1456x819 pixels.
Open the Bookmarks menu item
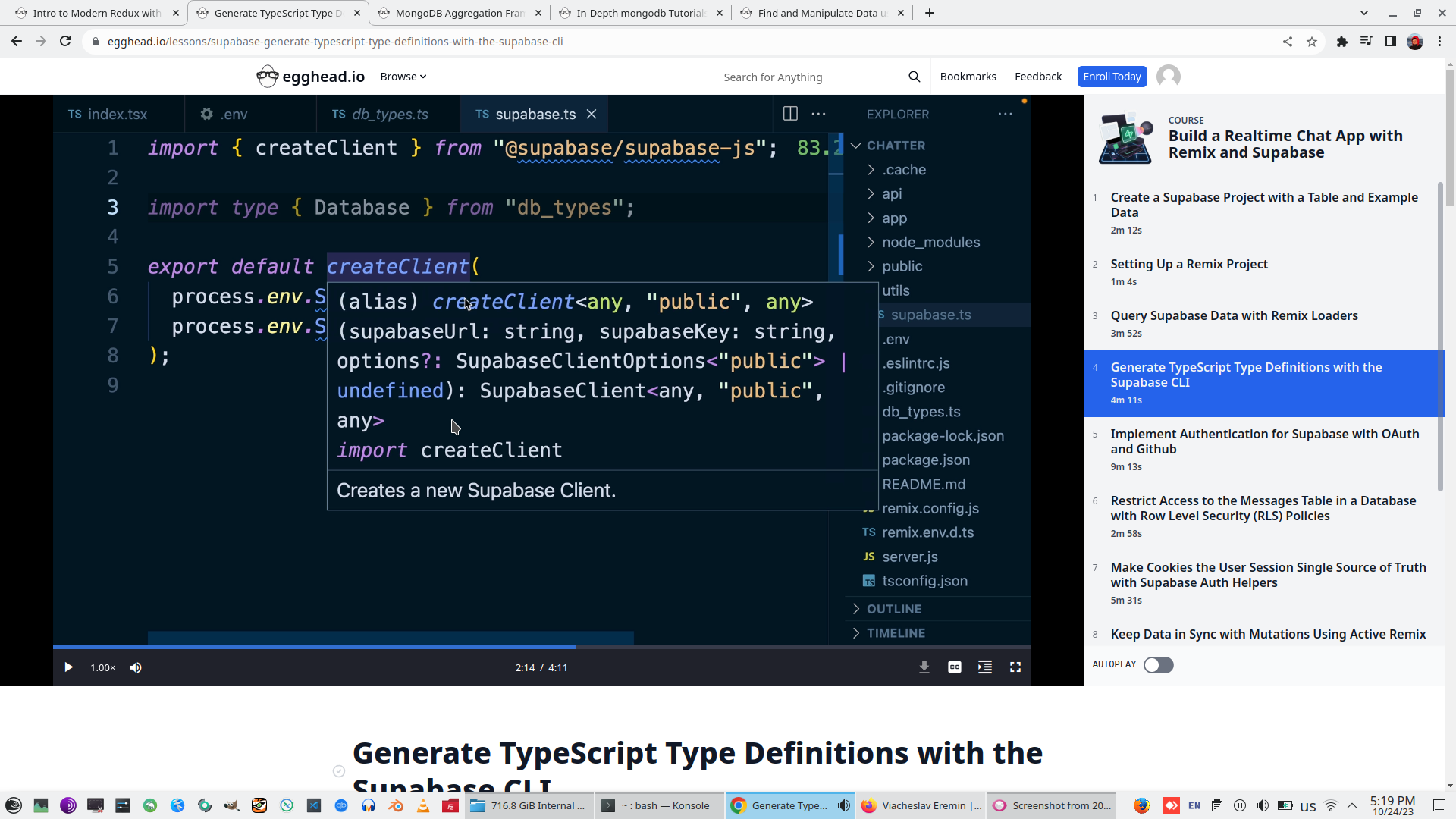pyautogui.click(x=968, y=77)
